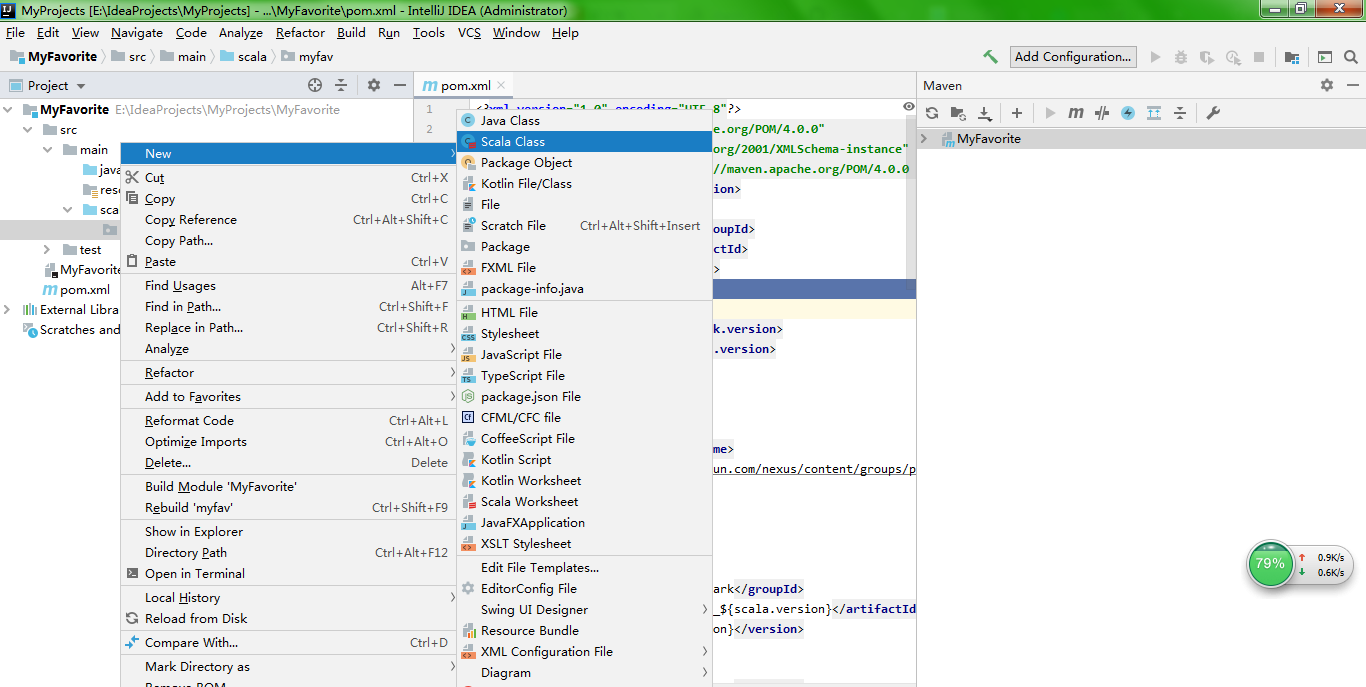1366x687 pixels.
Task: Click the green 79% network monitor widget
Action: coord(1270,564)
